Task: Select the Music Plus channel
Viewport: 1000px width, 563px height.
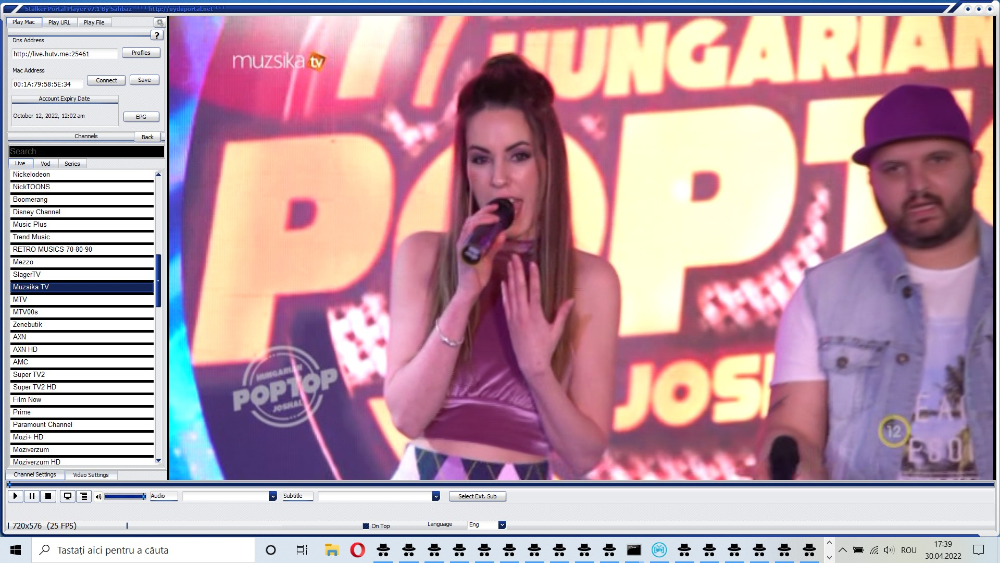Action: click(x=82, y=224)
